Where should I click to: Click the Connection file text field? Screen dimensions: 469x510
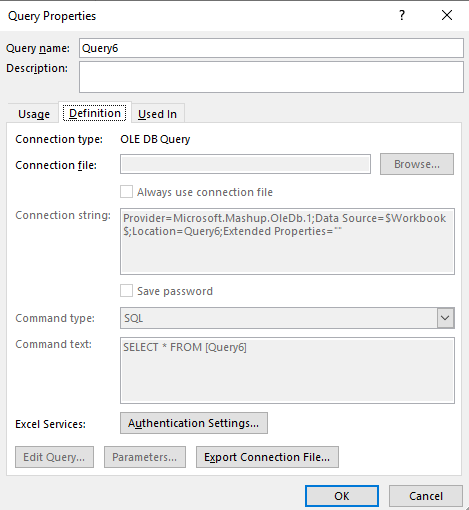(x=245, y=164)
